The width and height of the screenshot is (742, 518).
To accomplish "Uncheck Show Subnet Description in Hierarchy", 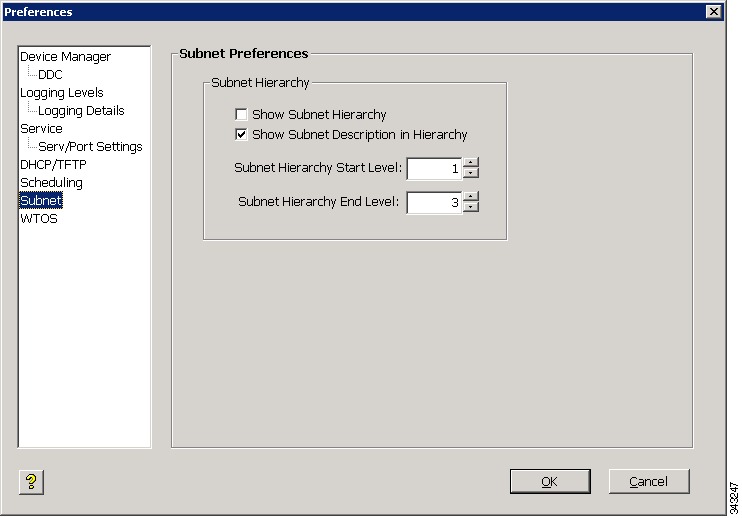I will pyautogui.click(x=241, y=134).
